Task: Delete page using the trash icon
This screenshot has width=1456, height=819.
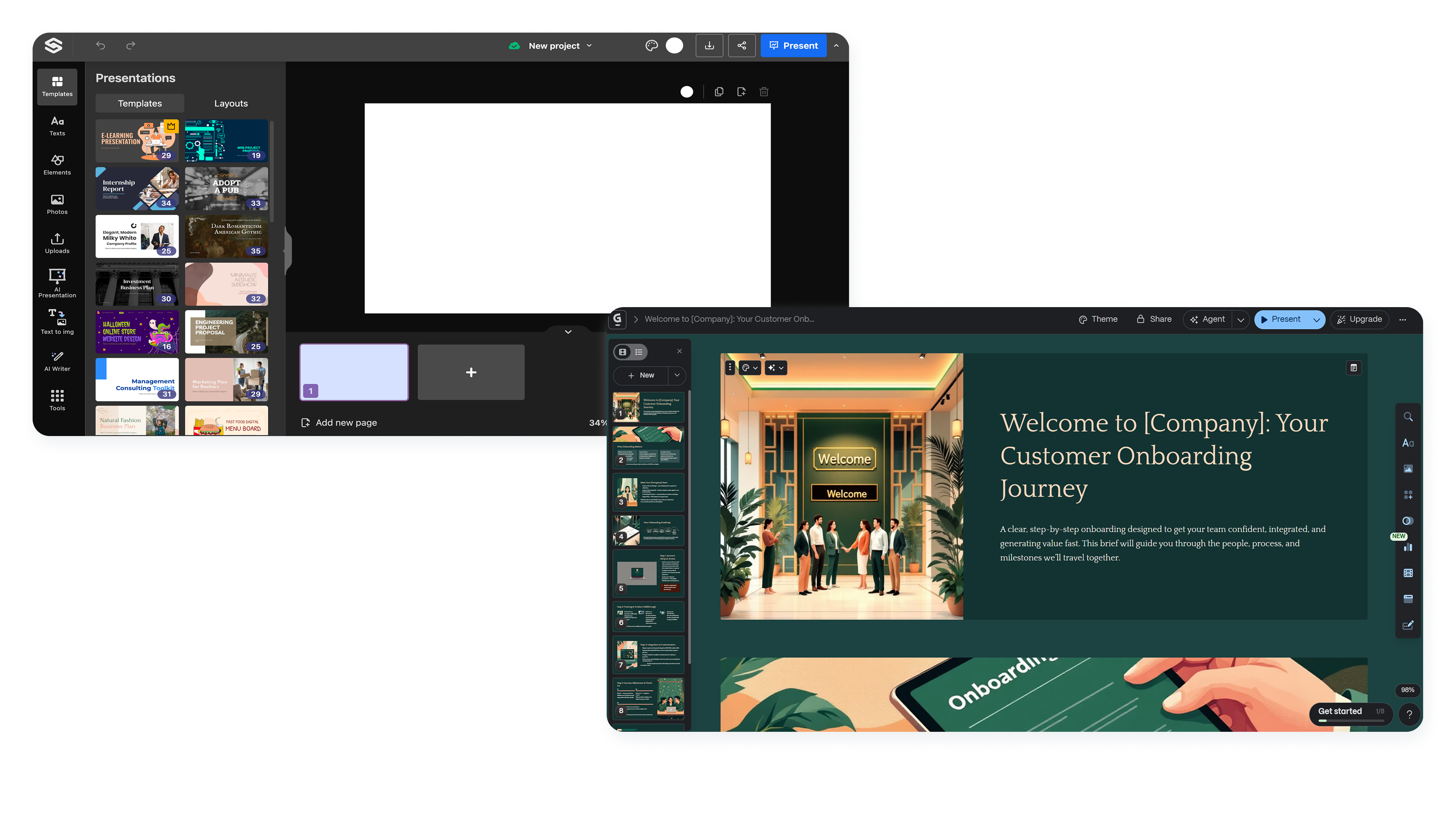Action: pos(764,91)
